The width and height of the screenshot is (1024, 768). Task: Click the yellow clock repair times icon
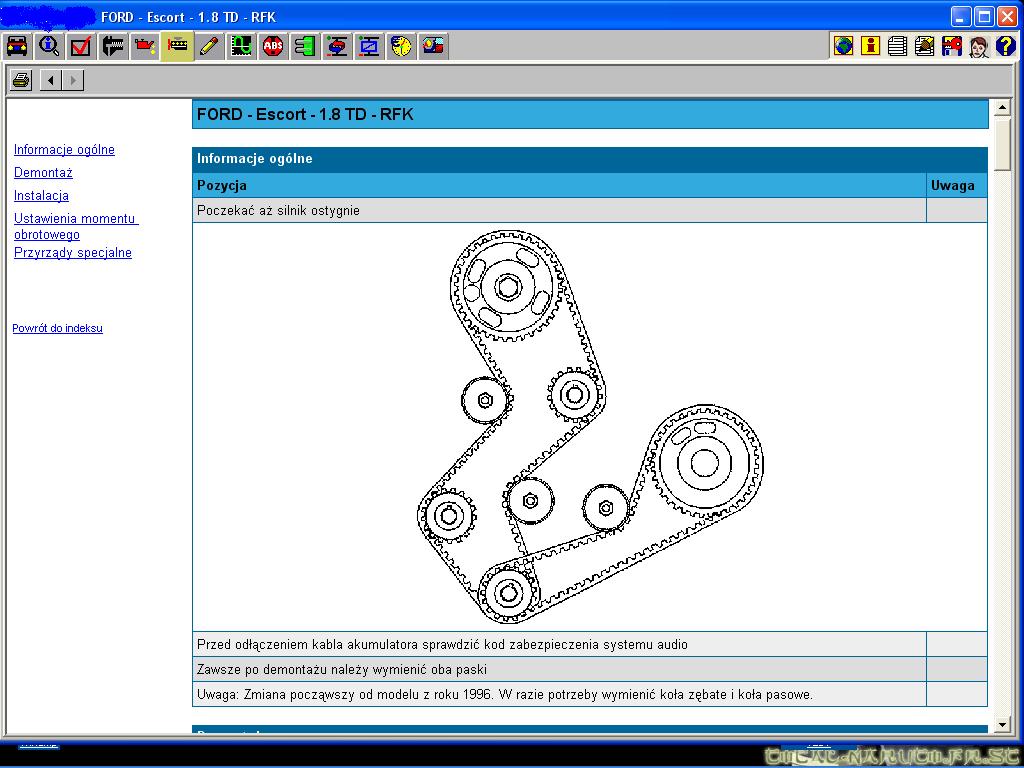click(401, 46)
